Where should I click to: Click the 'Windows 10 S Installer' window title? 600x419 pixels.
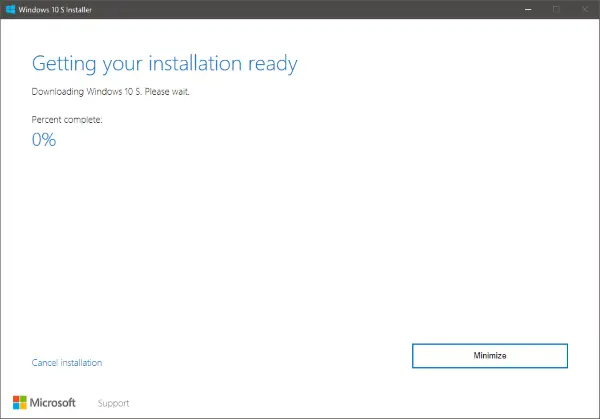(x=55, y=10)
